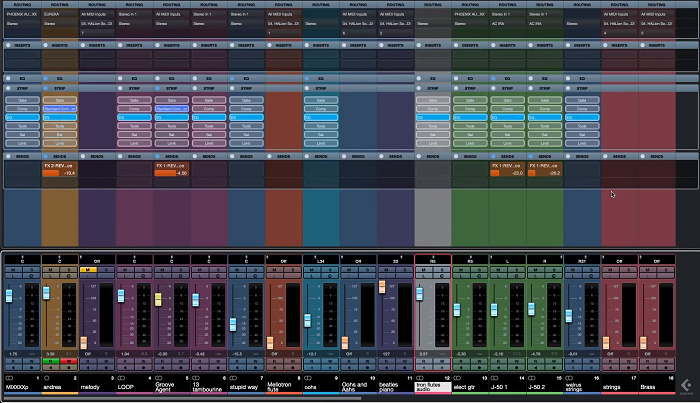Toggle Listen on the oohs channel
The image size is (700, 403).
pos(312,276)
